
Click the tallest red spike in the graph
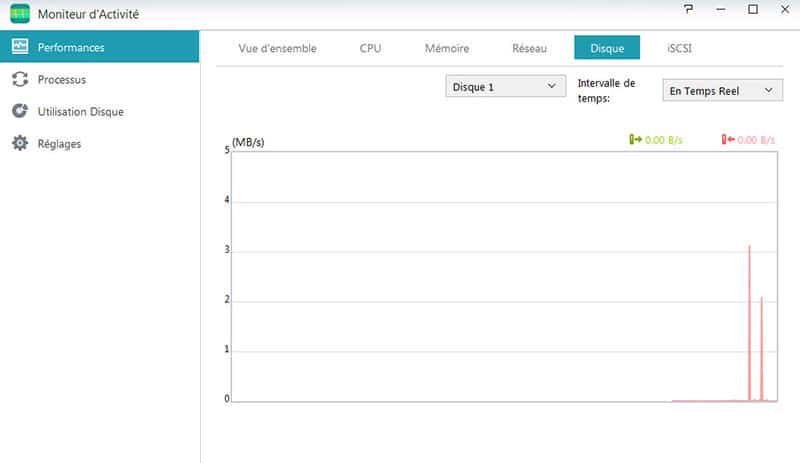coord(749,322)
